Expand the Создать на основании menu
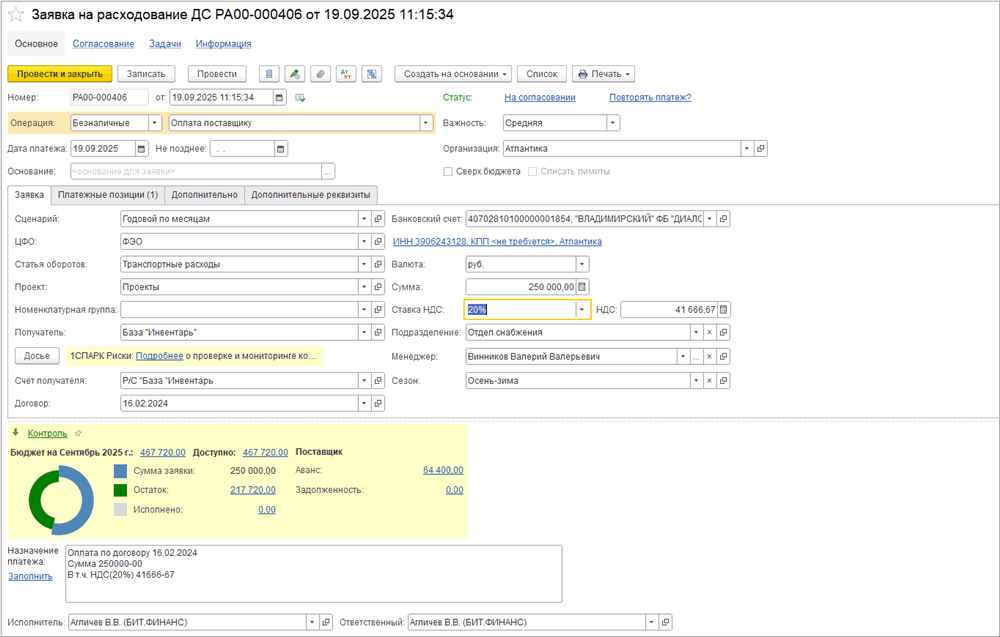Image resolution: width=1000 pixels, height=637 pixels. point(453,74)
